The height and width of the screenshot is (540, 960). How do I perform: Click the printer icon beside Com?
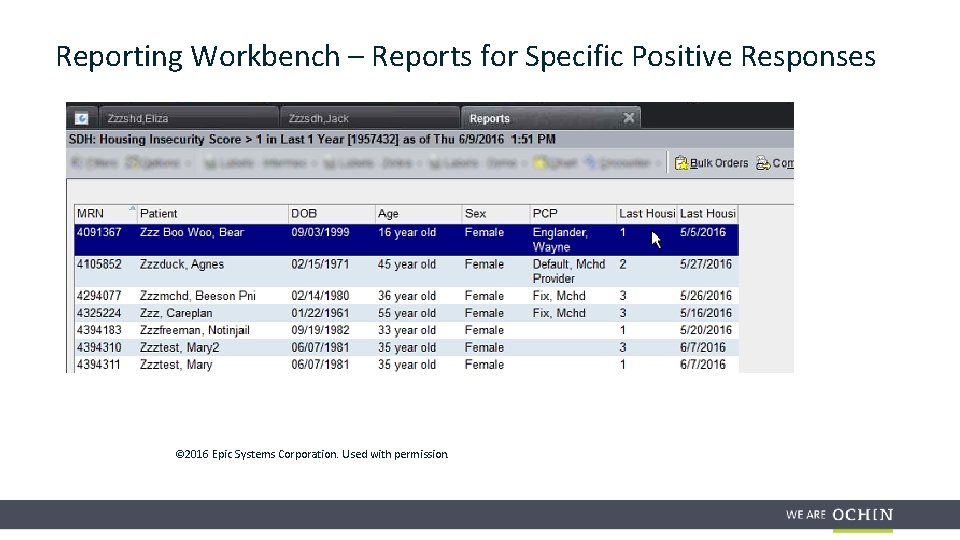[763, 163]
